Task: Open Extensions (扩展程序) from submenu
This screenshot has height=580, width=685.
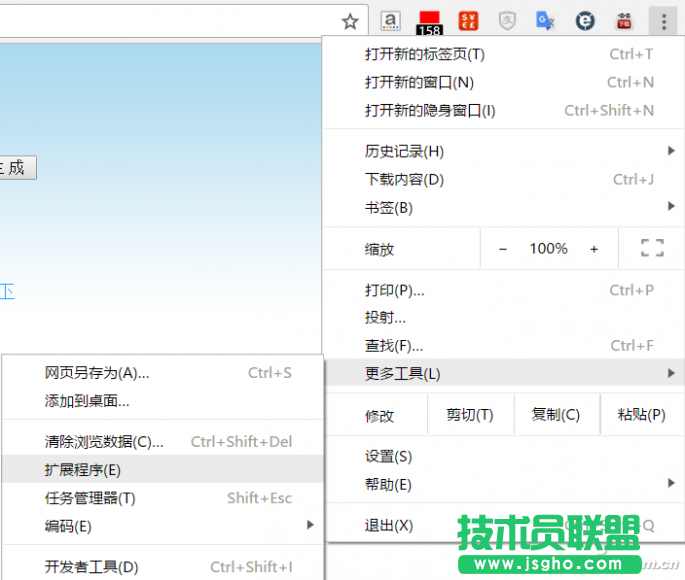Action: pyautogui.click(x=163, y=470)
